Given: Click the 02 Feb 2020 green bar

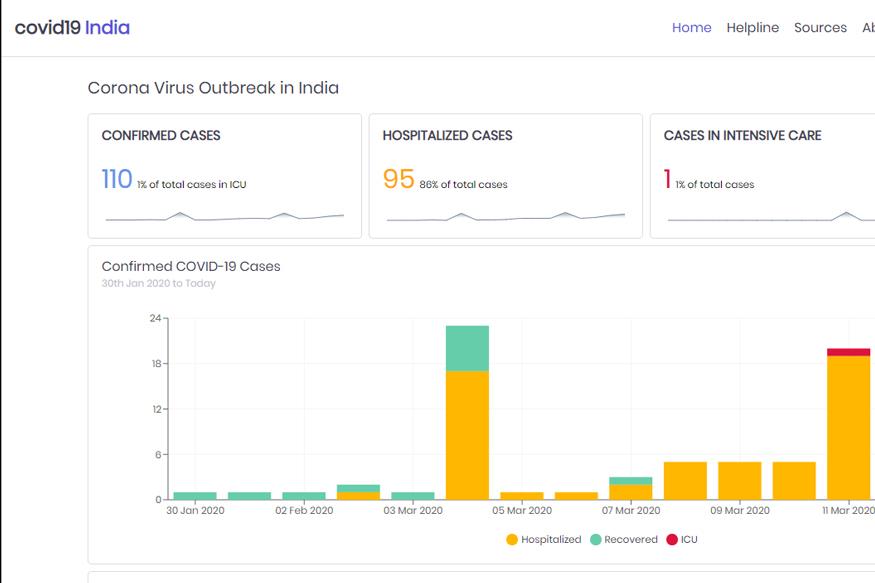Looking at the screenshot, I should pyautogui.click(x=304, y=496).
